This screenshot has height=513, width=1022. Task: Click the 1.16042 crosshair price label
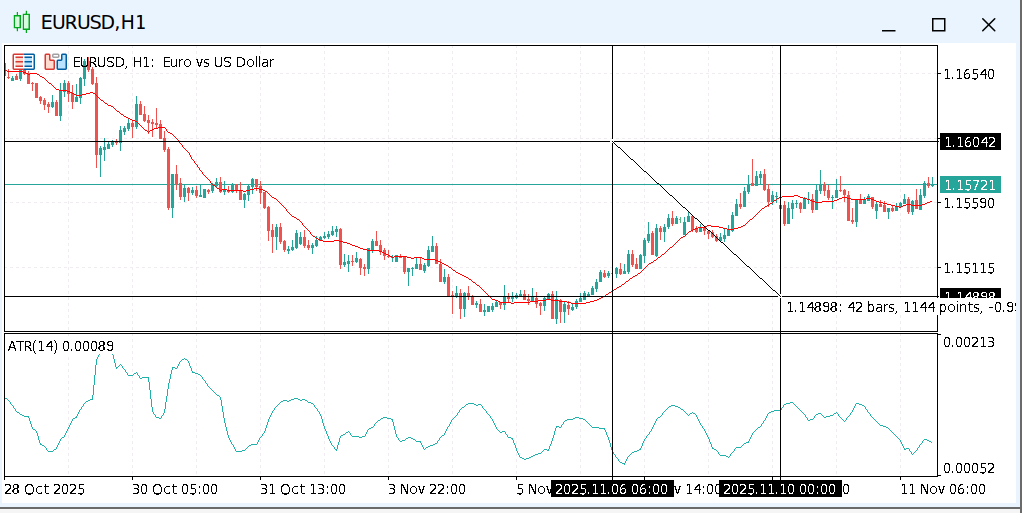[969, 141]
